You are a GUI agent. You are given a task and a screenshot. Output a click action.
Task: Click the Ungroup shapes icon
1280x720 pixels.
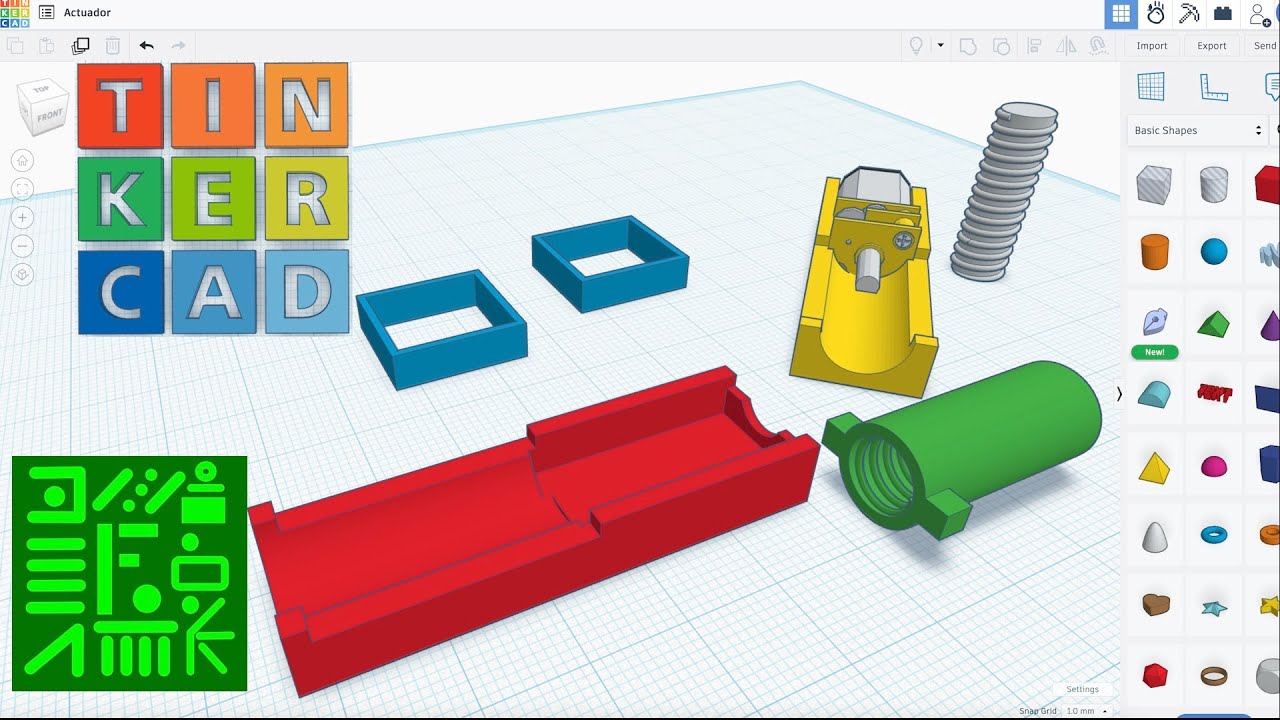(1001, 45)
